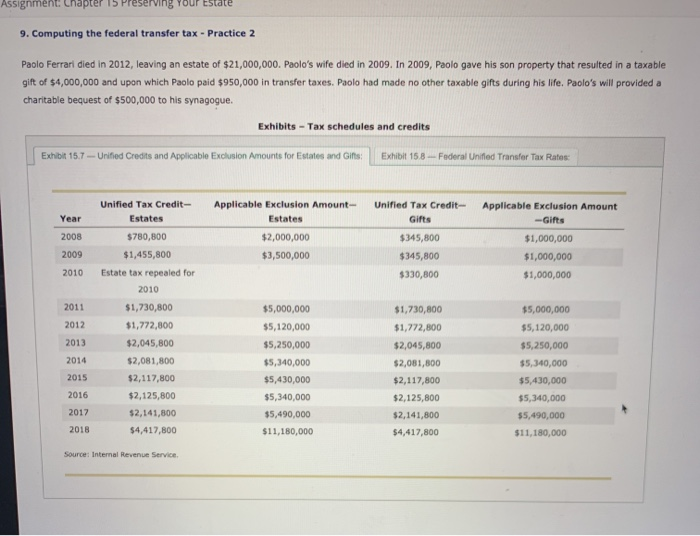Click the '$5,490,000' estate exclusion for 2017
Screen dimensions: 700x536
[x=288, y=414]
